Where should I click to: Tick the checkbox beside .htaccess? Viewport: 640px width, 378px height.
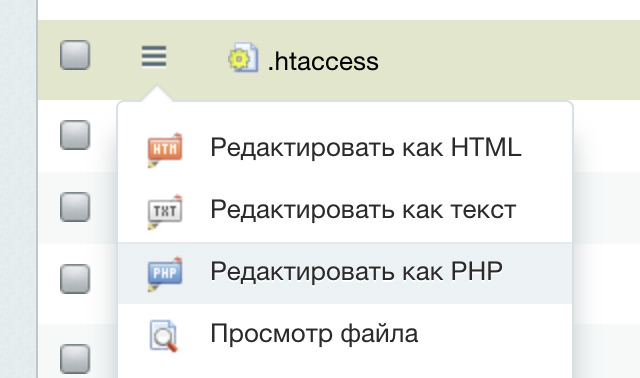pyautogui.click(x=75, y=55)
